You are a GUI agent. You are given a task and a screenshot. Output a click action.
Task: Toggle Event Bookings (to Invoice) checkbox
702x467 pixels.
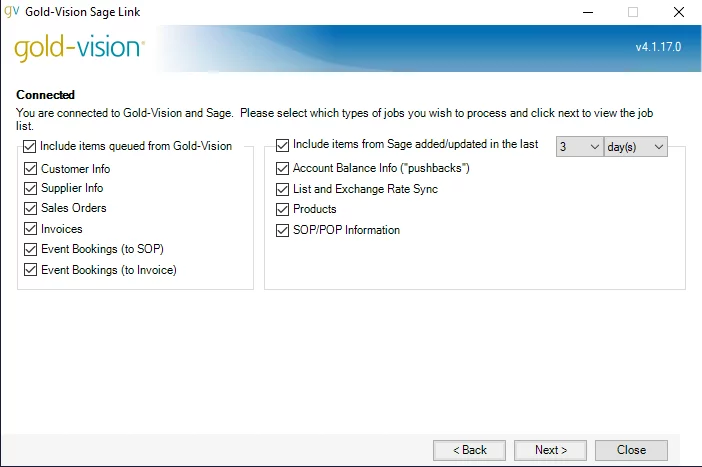(x=30, y=270)
